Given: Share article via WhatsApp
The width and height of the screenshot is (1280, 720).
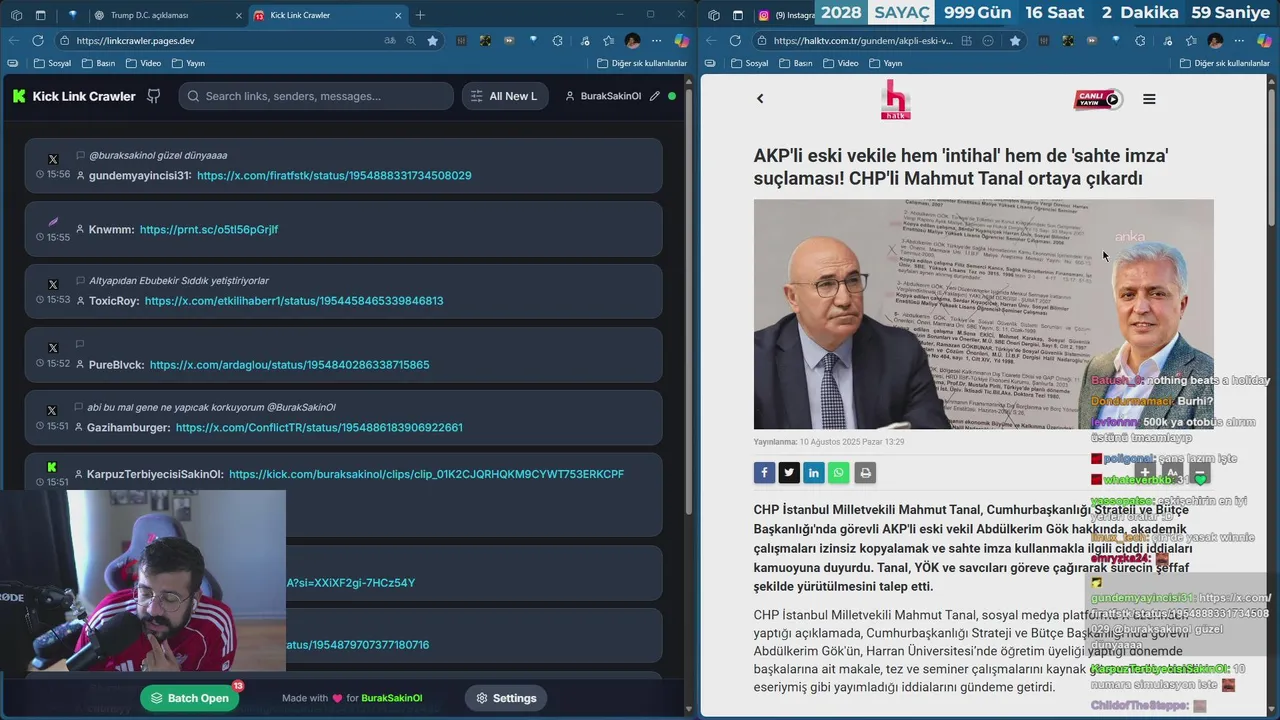Looking at the screenshot, I should point(839,473).
